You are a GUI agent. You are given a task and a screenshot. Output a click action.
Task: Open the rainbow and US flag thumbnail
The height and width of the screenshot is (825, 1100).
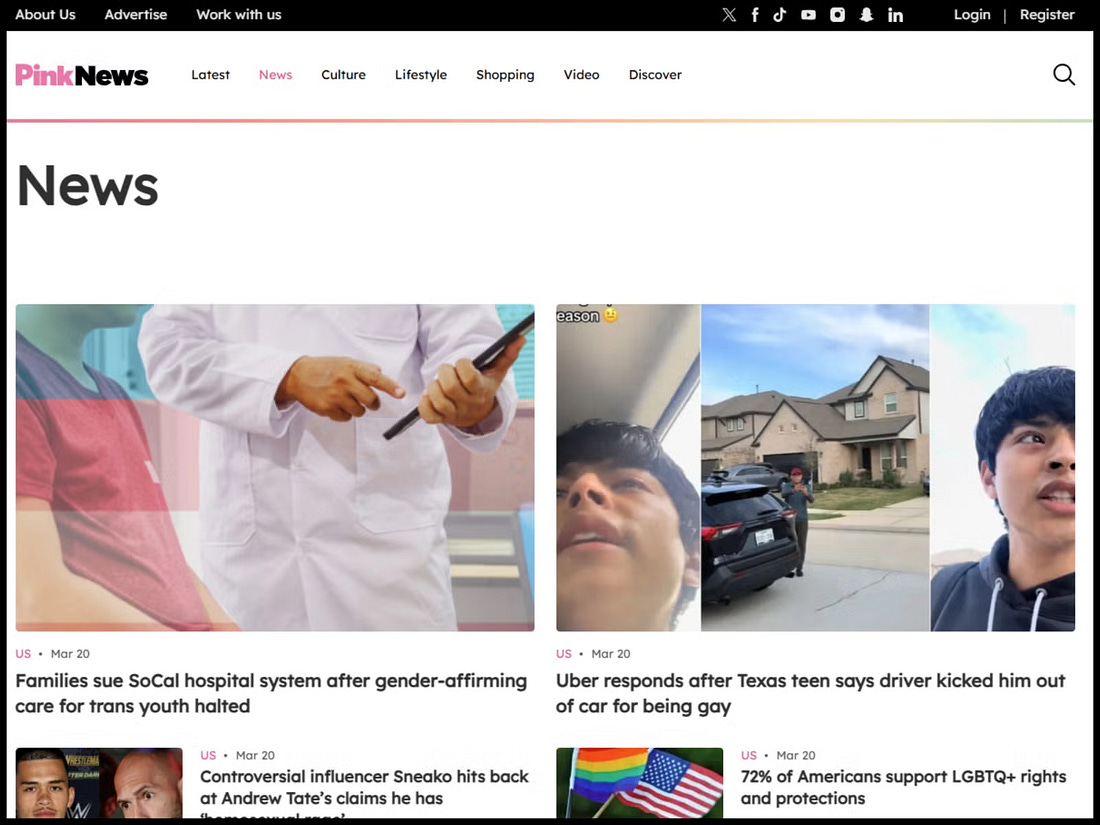[639, 783]
